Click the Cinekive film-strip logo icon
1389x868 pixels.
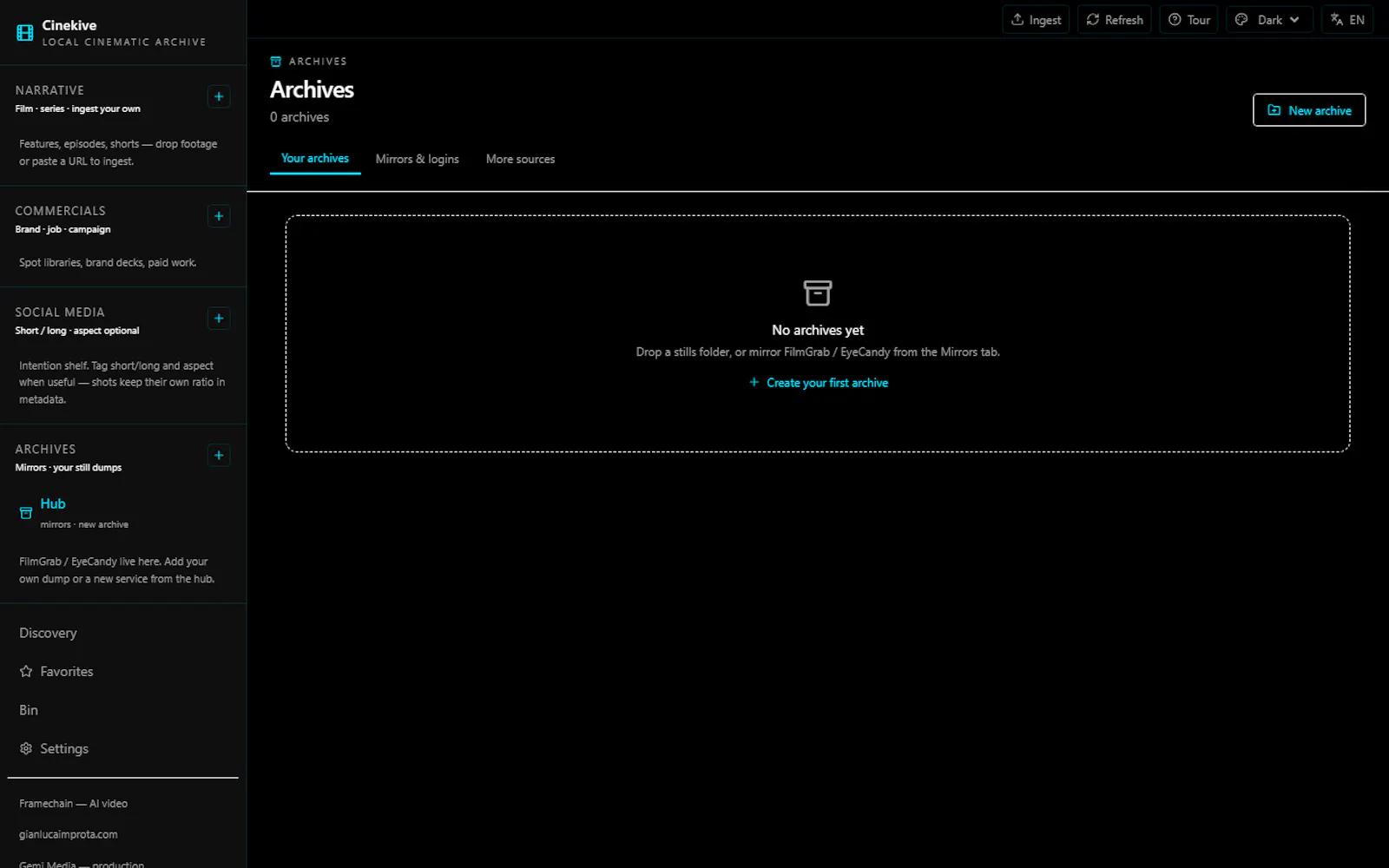tap(25, 33)
